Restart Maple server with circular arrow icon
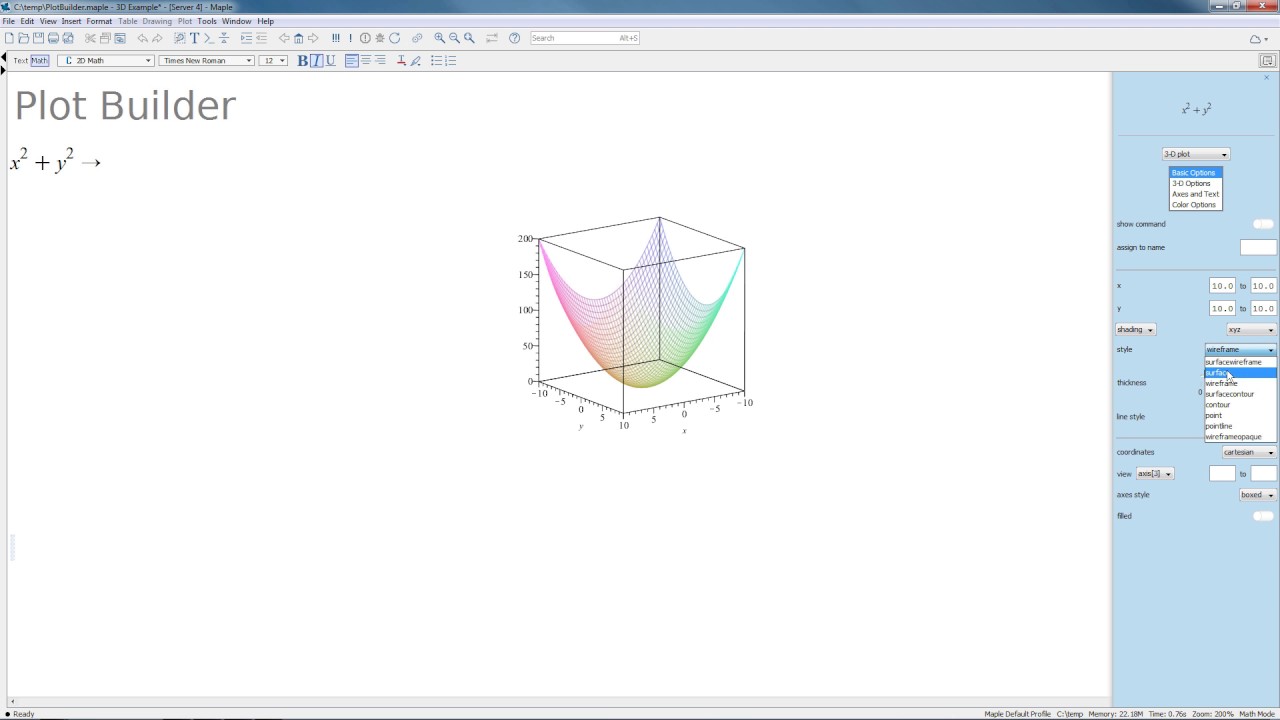 pyautogui.click(x=394, y=38)
